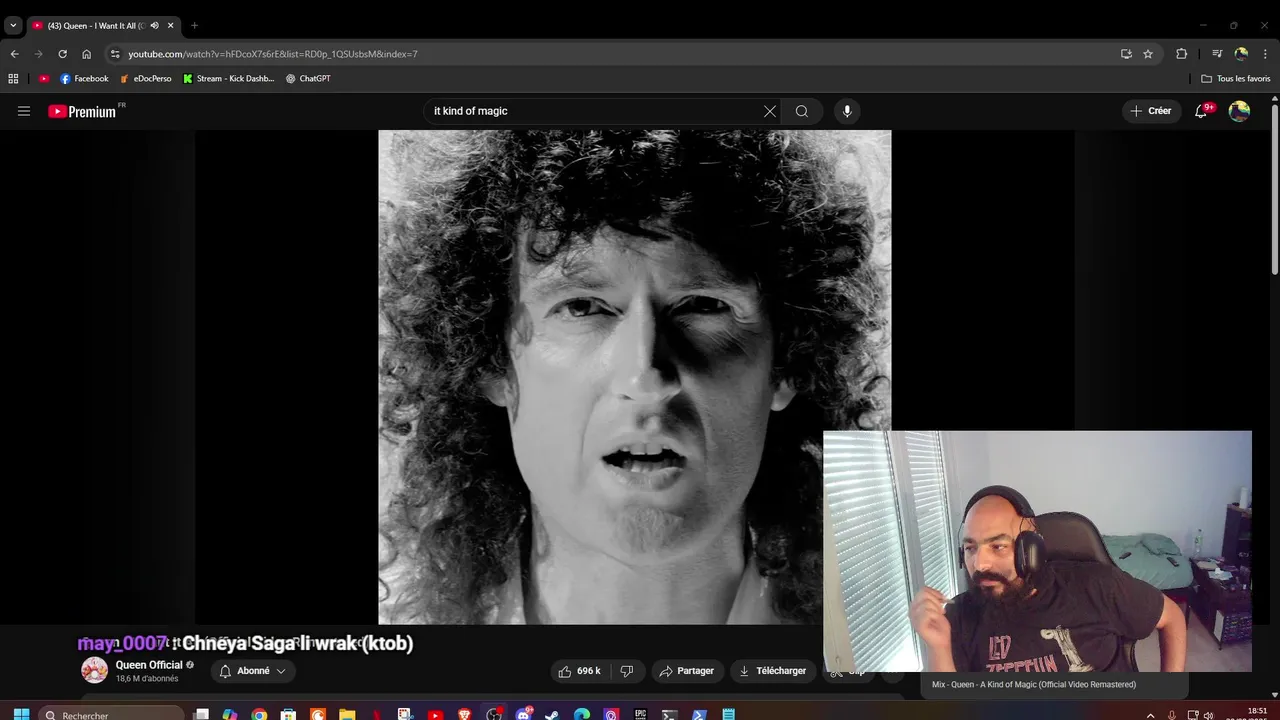Open Steam from the taskbar
Image resolution: width=1280 pixels, height=720 pixels.
click(552, 715)
